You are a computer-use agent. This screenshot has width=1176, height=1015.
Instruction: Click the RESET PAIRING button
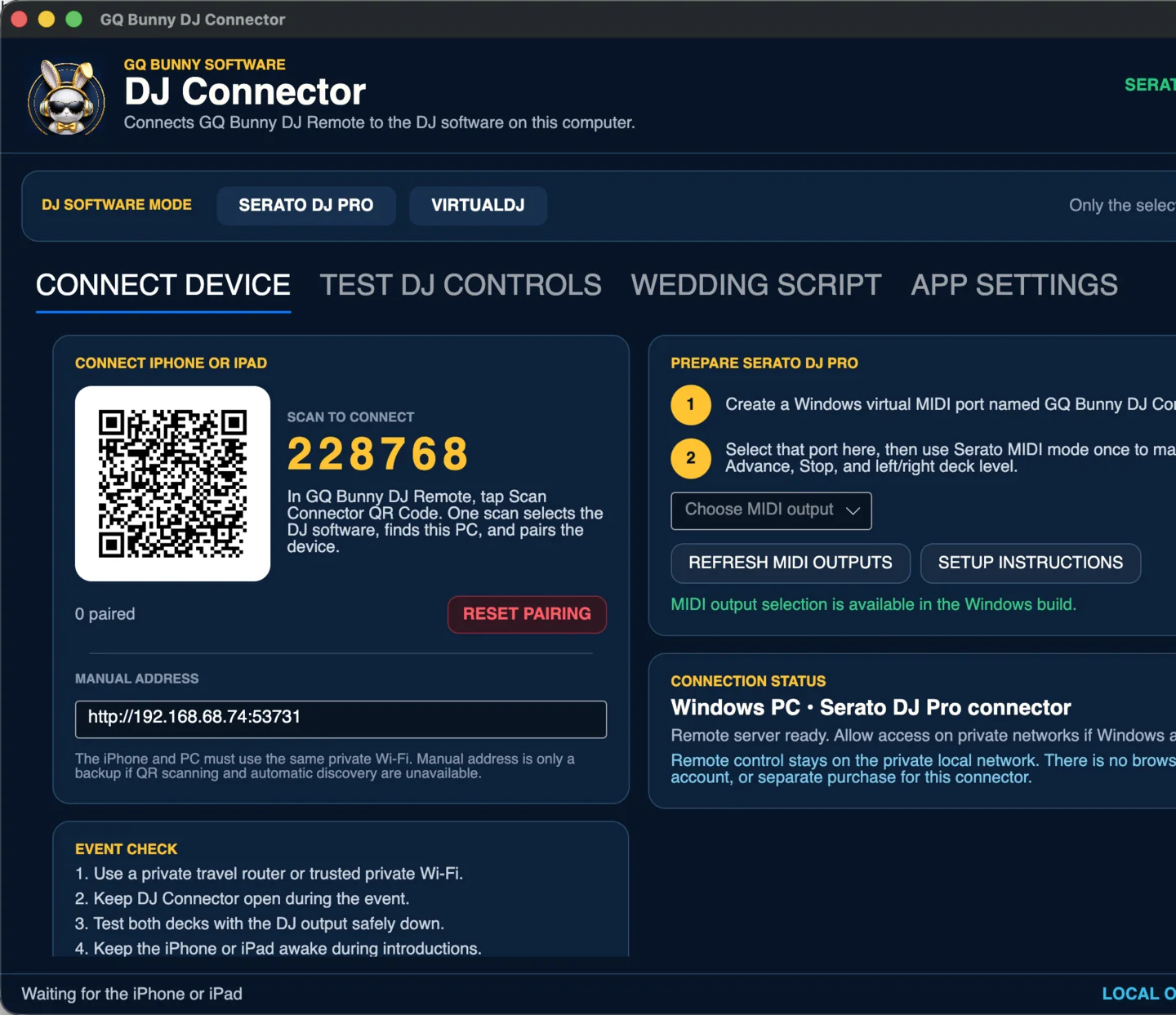point(527,614)
